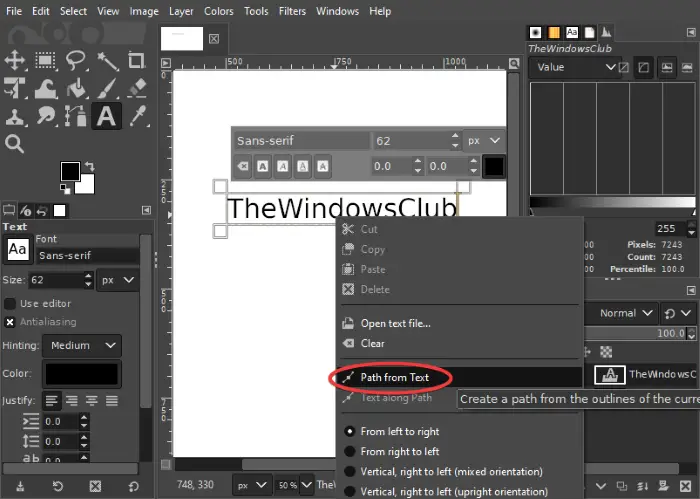
Task: Open text Color swatch in tool options
Action: (82, 374)
